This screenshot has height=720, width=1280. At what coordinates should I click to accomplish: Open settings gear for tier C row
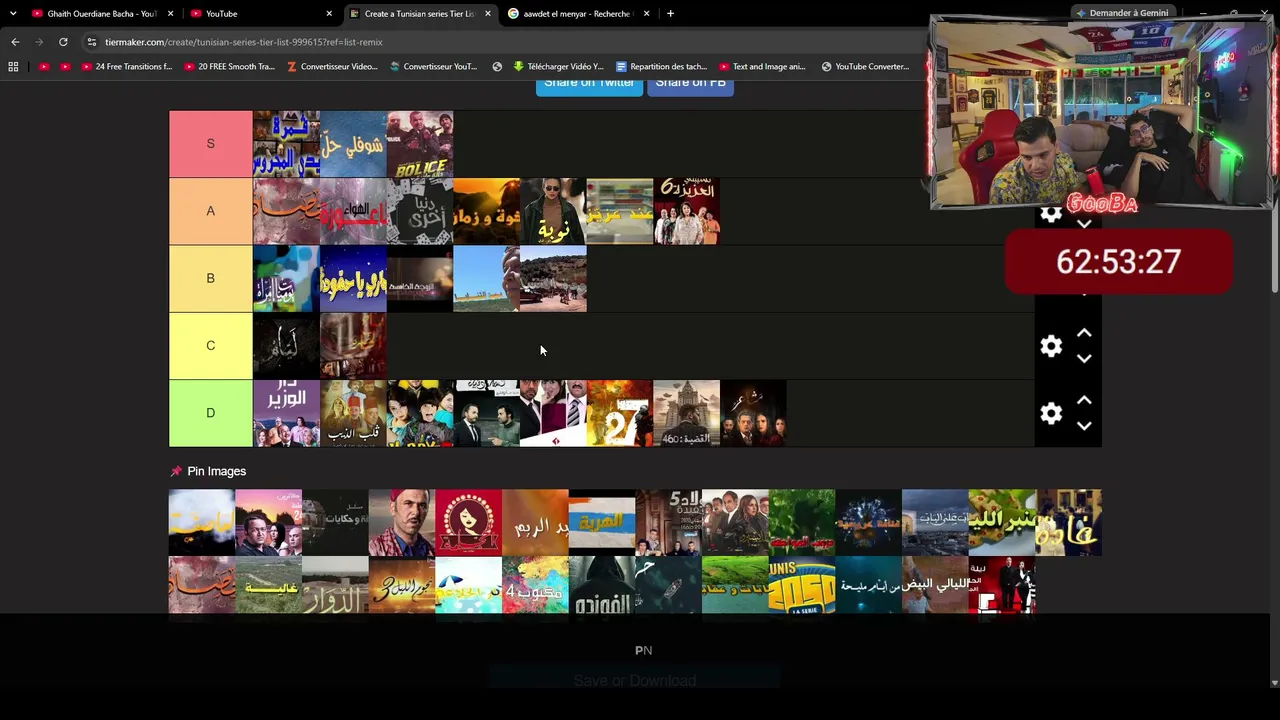tap(1050, 346)
